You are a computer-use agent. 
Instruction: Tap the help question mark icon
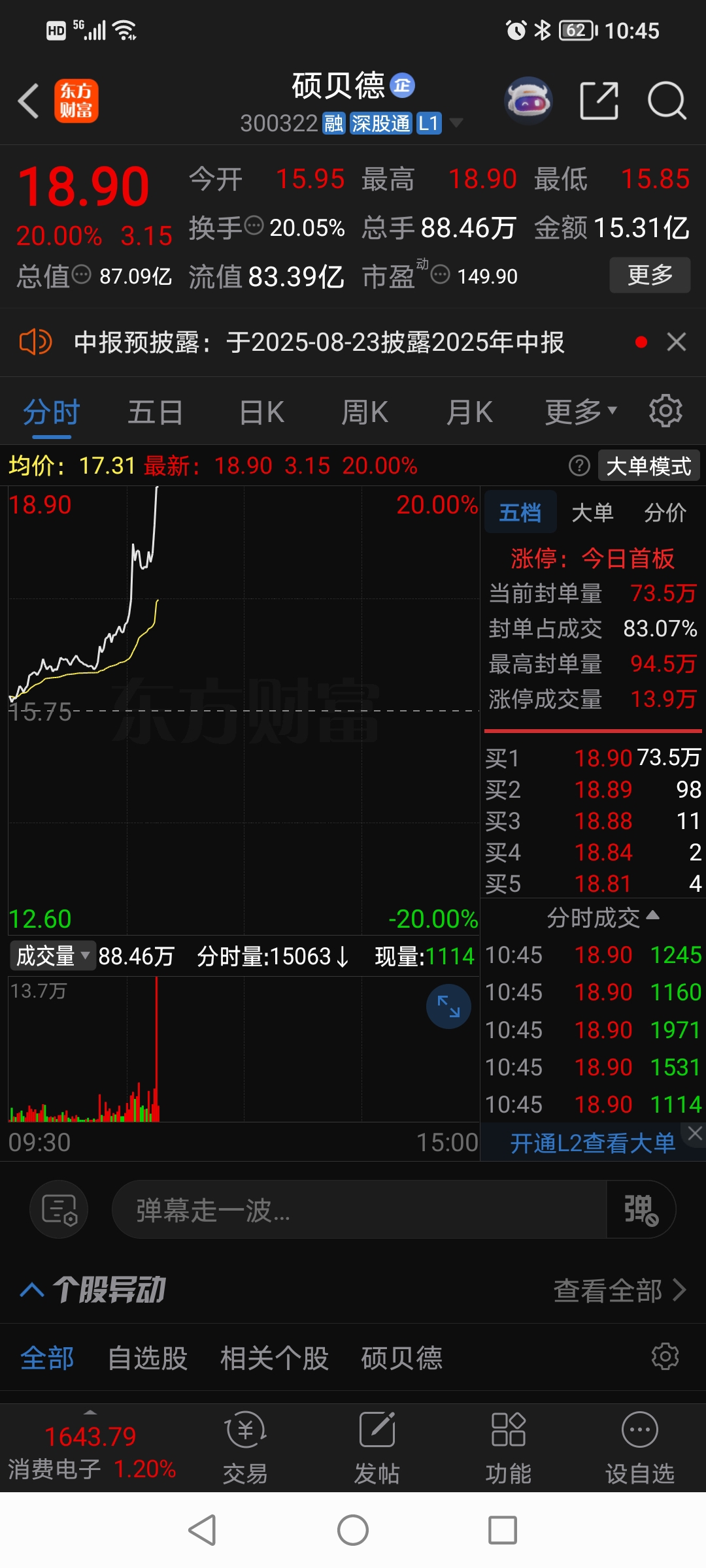[x=579, y=466]
